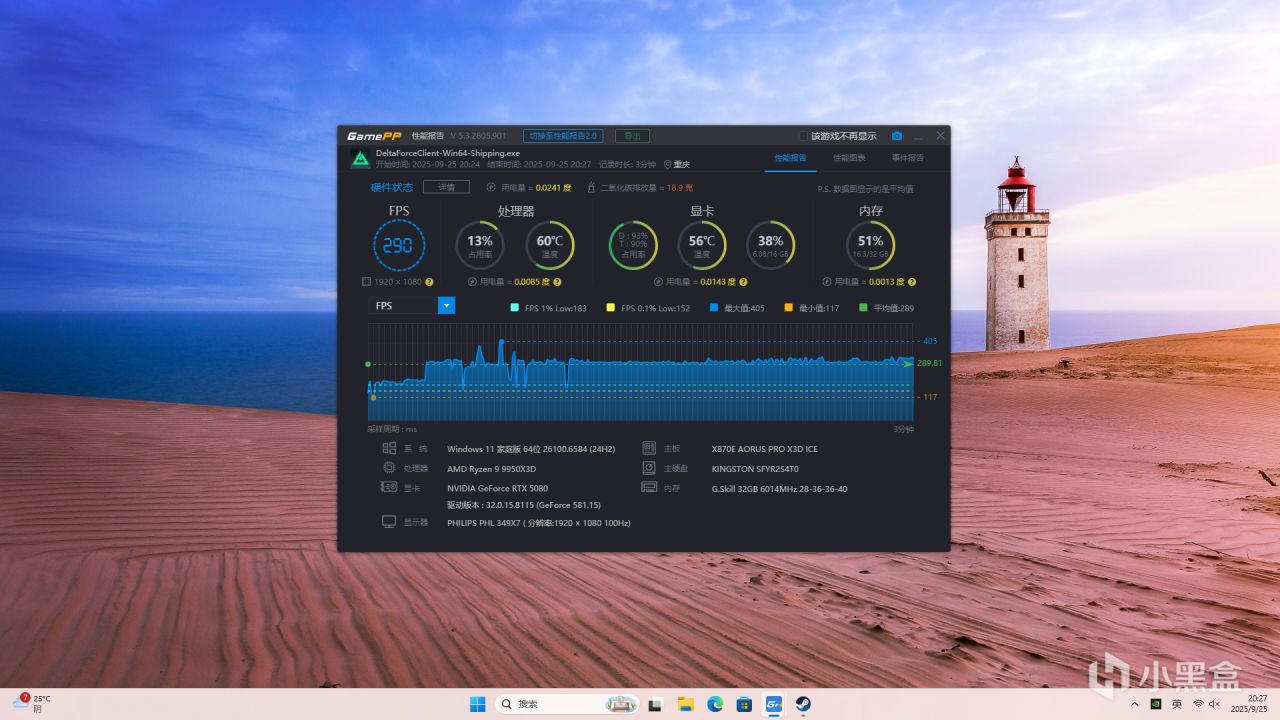Click the muted volume tray icon

pyautogui.click(x=1215, y=704)
